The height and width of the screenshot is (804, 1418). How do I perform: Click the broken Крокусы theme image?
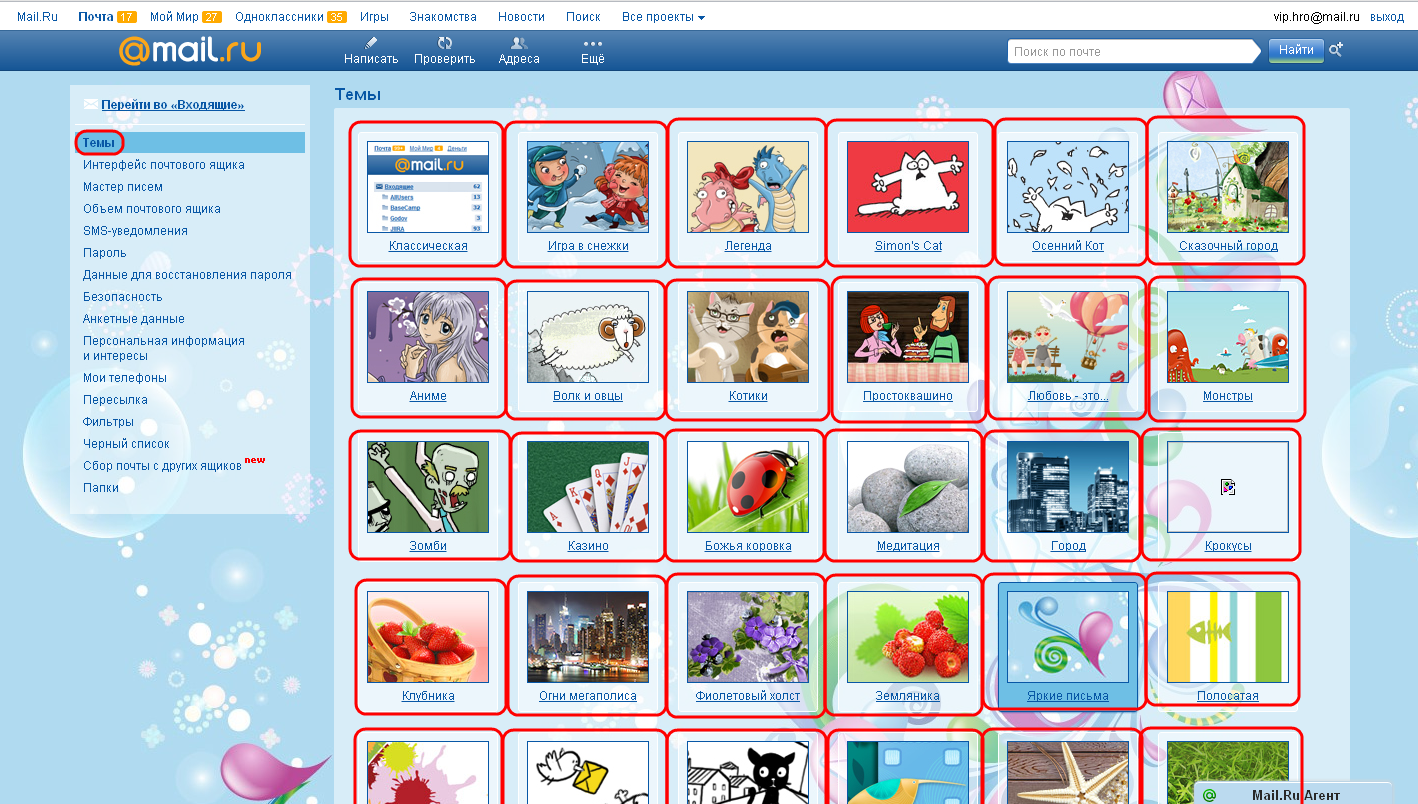1228,487
